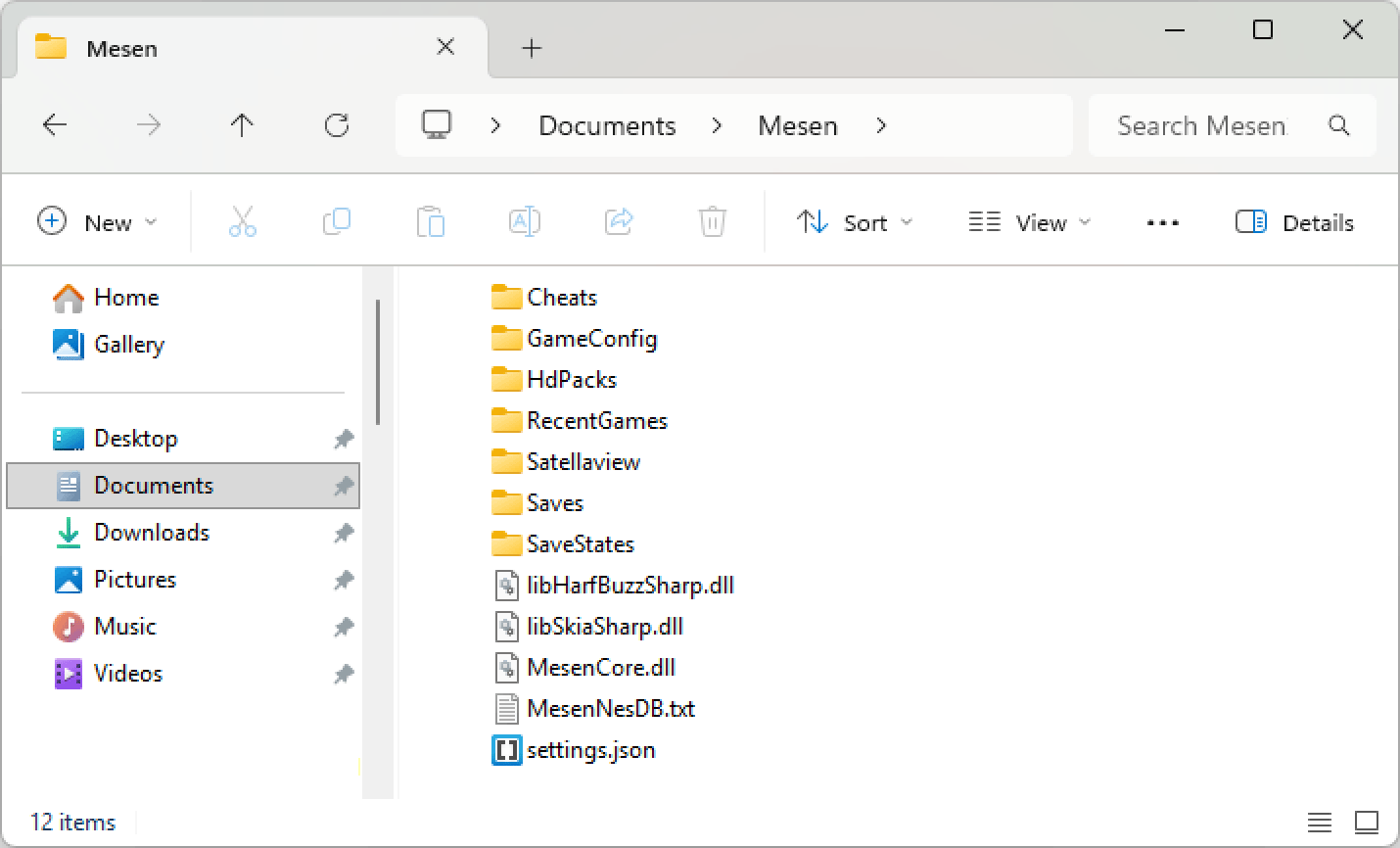This screenshot has width=1400, height=848.
Task: Refresh the Mesen folder view
Action: [337, 125]
